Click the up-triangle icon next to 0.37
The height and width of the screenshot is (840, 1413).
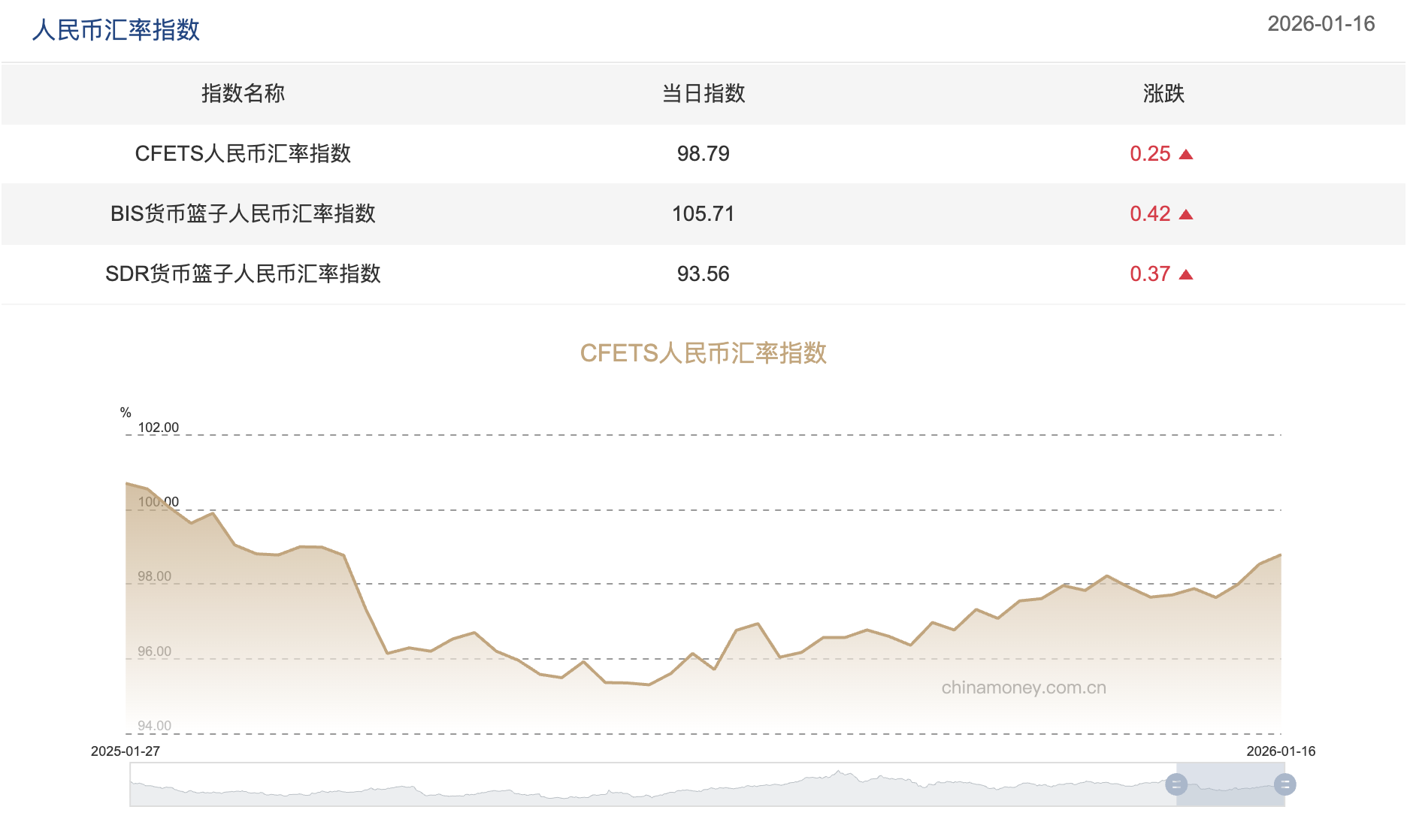(x=1186, y=273)
